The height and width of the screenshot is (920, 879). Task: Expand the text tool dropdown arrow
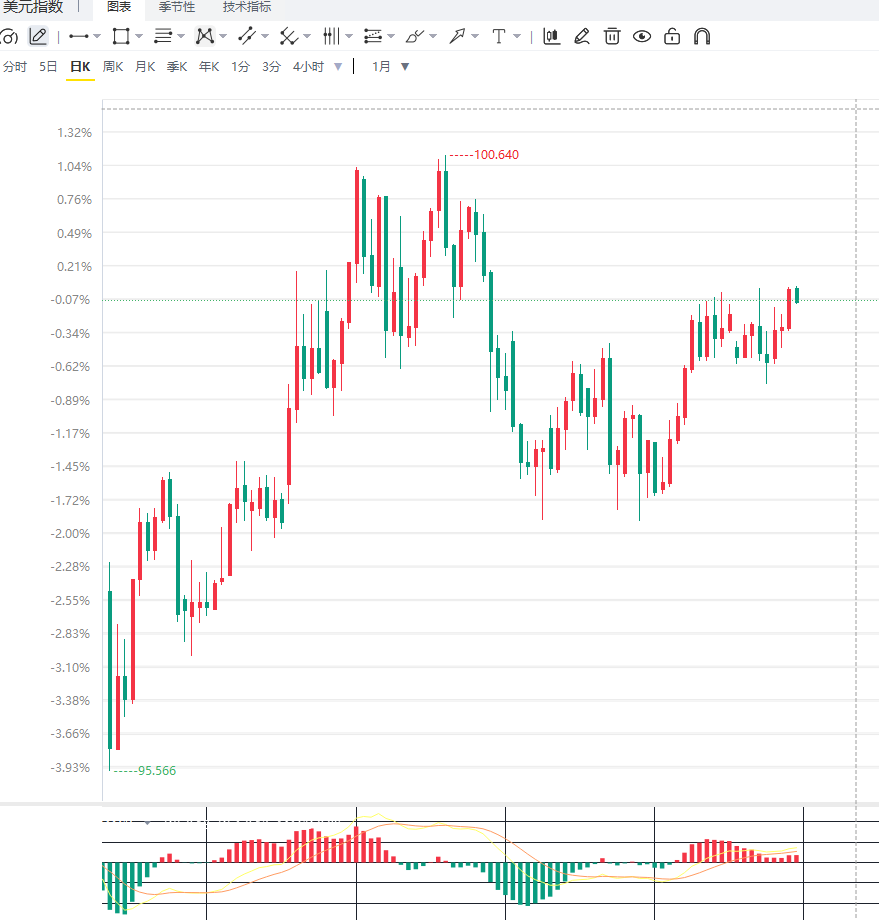tap(517, 36)
